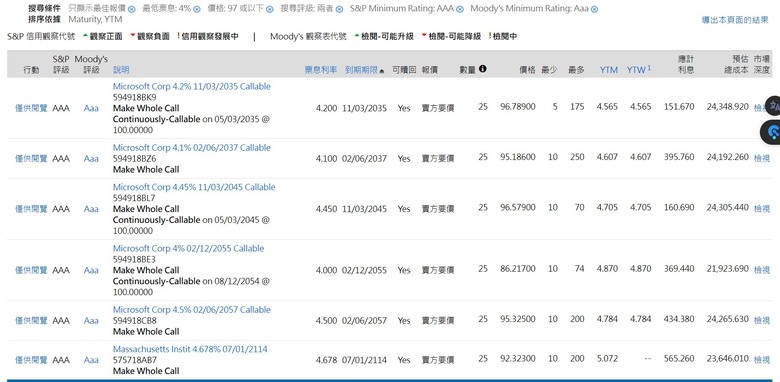780x382 pixels.
Task: Select accrued interest 151.670
Action: 679,107
